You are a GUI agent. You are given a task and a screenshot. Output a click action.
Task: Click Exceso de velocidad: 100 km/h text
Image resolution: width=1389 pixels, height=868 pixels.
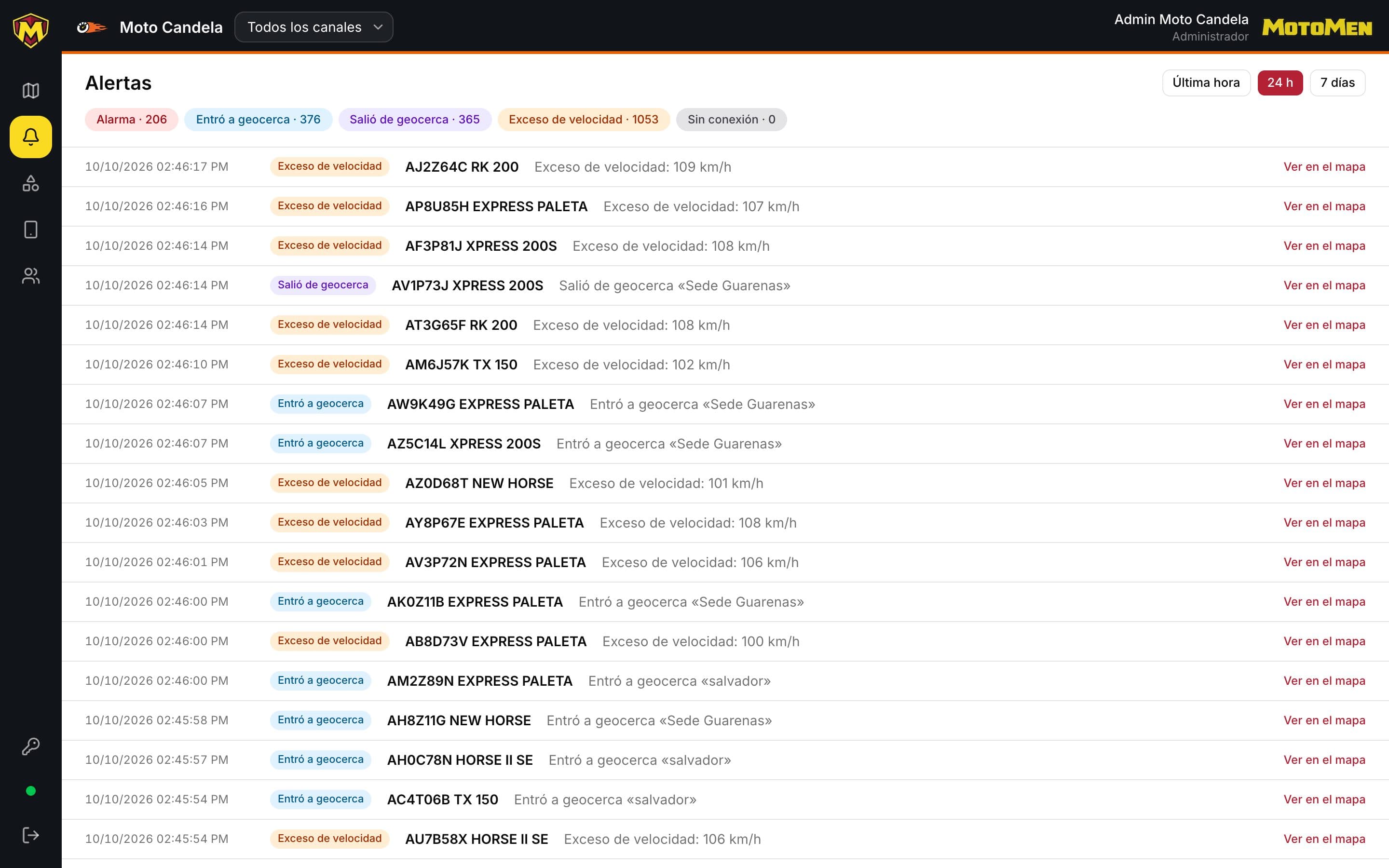point(701,641)
